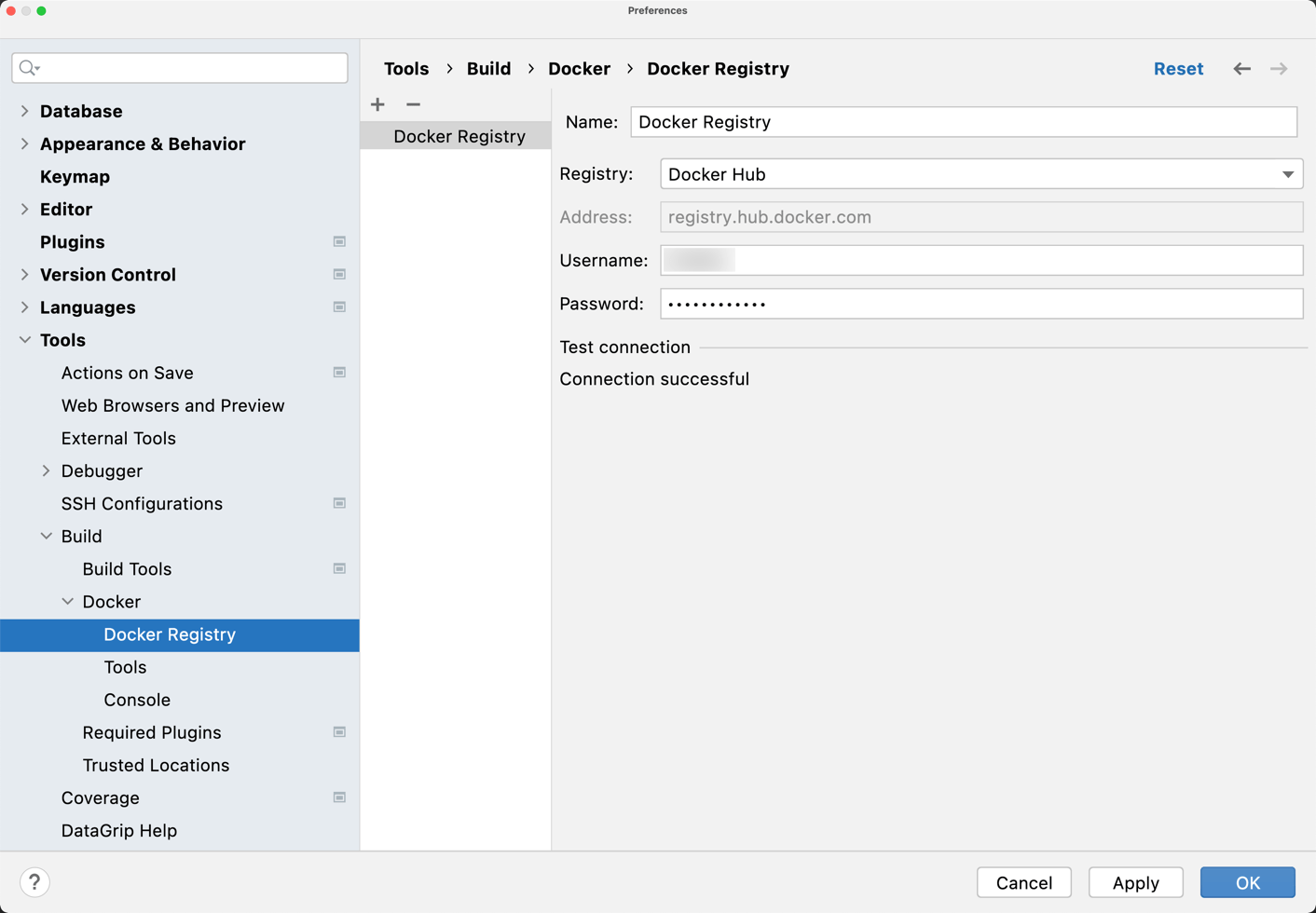Click the screen icon beside Coverage

(339, 797)
